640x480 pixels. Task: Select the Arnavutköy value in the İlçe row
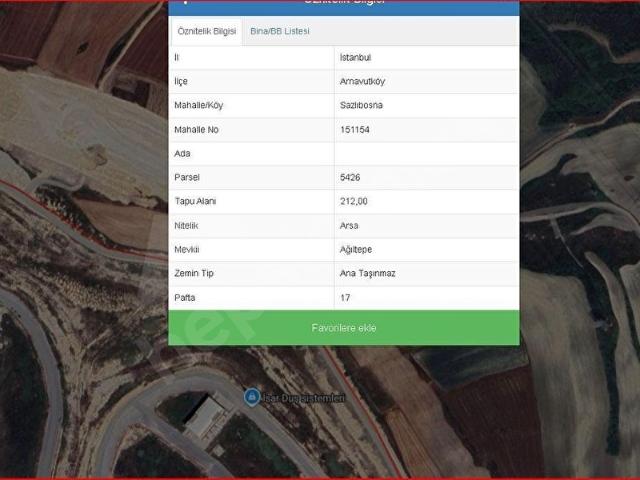362,81
